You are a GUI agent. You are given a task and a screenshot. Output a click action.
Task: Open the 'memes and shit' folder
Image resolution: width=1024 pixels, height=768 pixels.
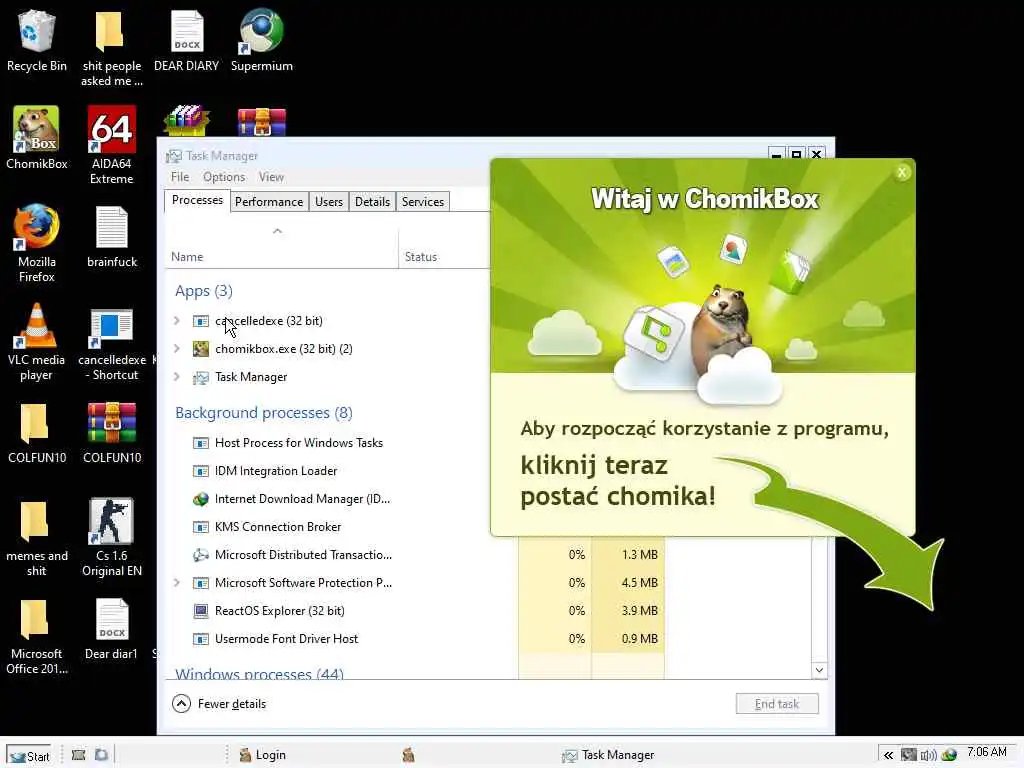(37, 537)
